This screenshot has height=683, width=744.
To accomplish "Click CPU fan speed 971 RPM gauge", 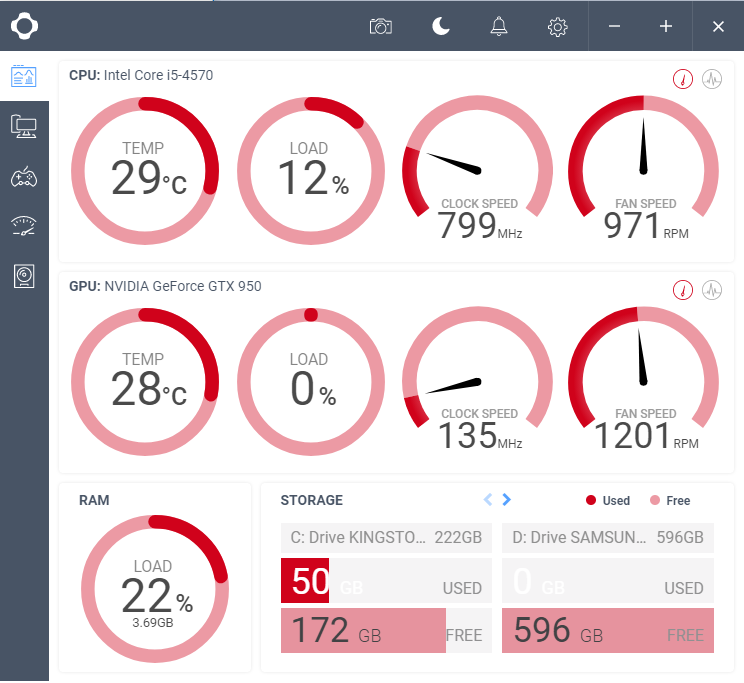I will (x=643, y=168).
